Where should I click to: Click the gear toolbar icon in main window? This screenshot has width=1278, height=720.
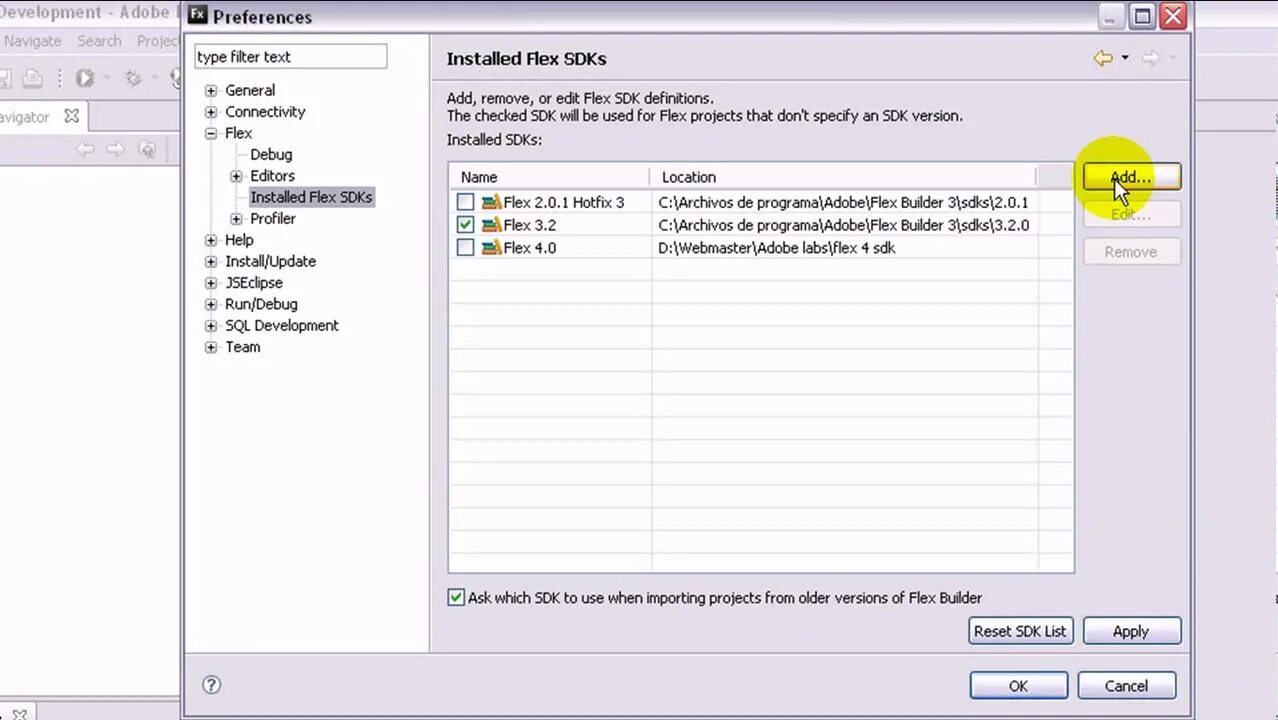[132, 78]
